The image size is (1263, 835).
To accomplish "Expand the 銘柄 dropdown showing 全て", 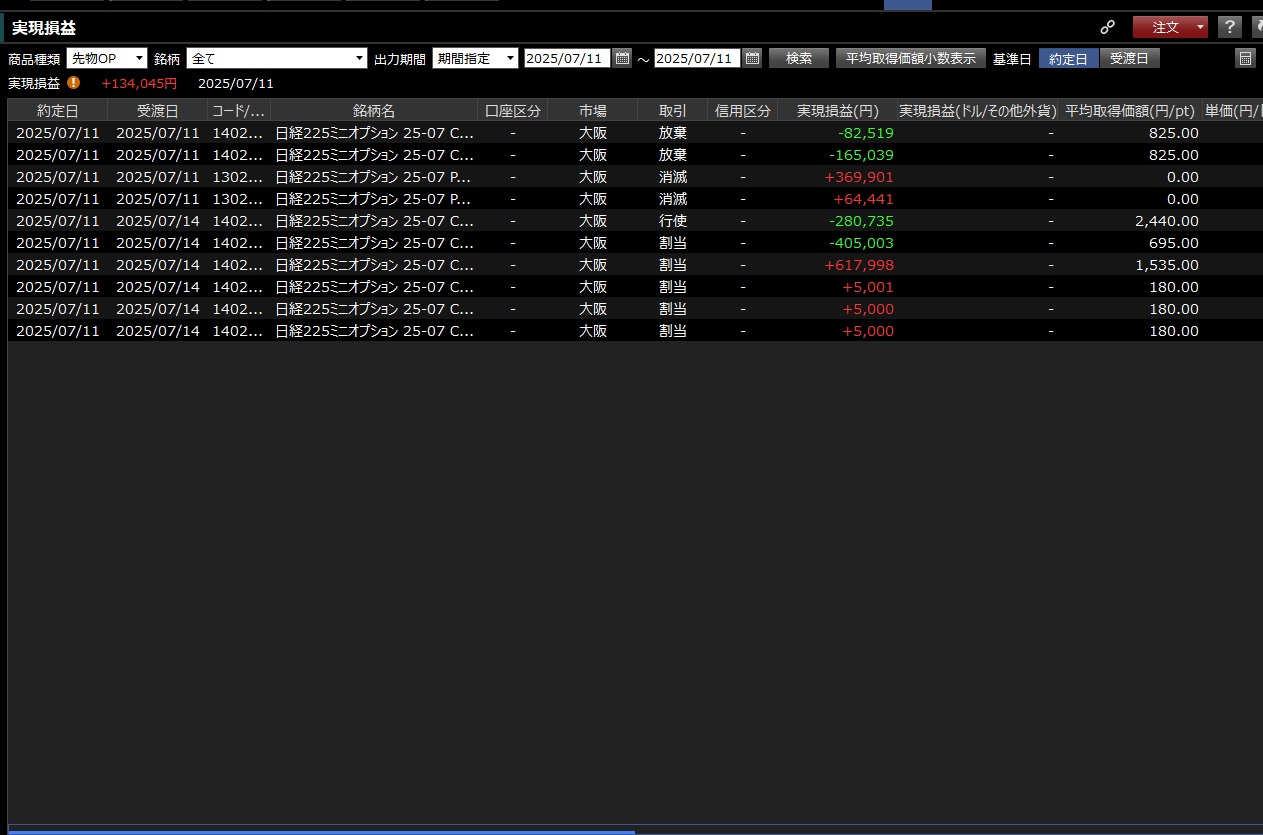I will click(x=277, y=58).
